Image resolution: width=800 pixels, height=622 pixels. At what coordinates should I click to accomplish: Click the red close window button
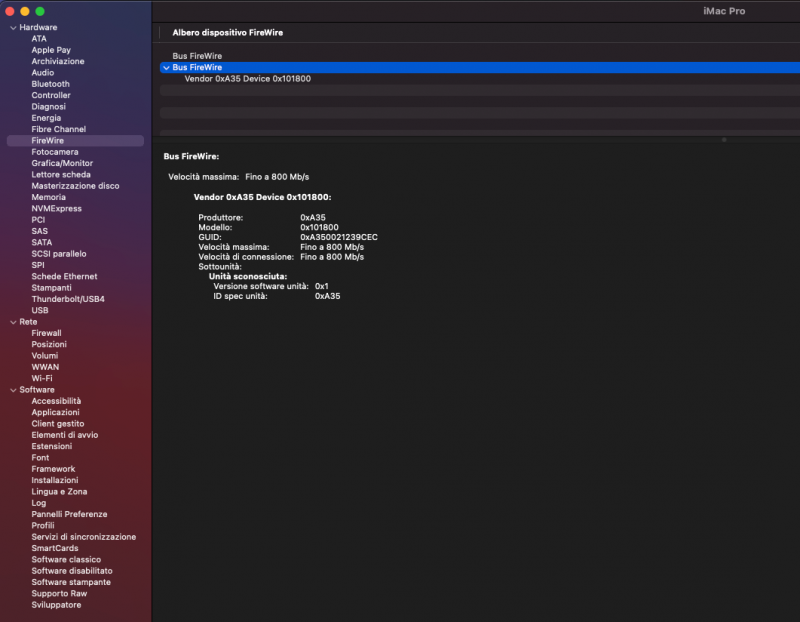[10, 11]
